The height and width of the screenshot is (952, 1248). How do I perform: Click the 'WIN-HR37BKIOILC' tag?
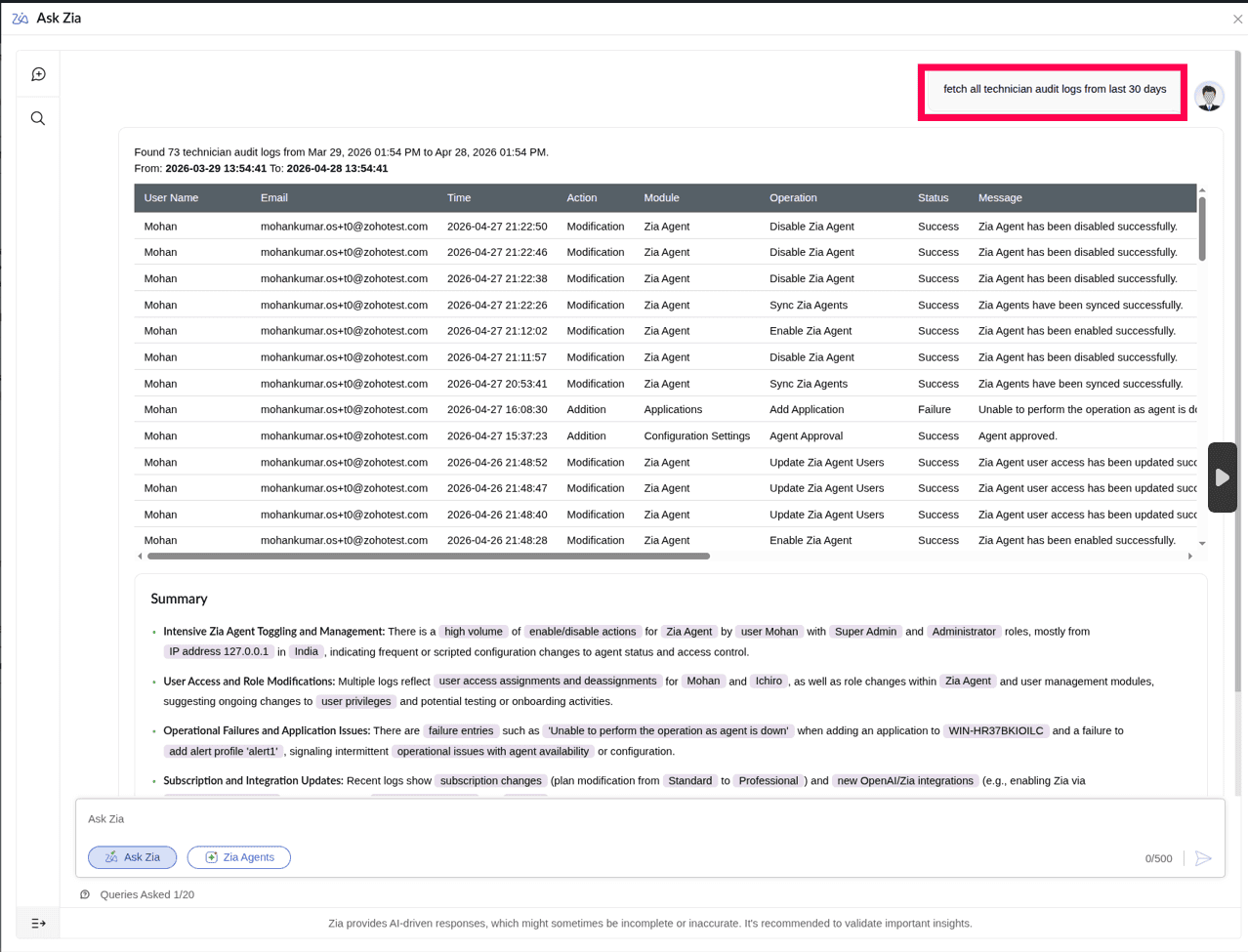point(996,730)
